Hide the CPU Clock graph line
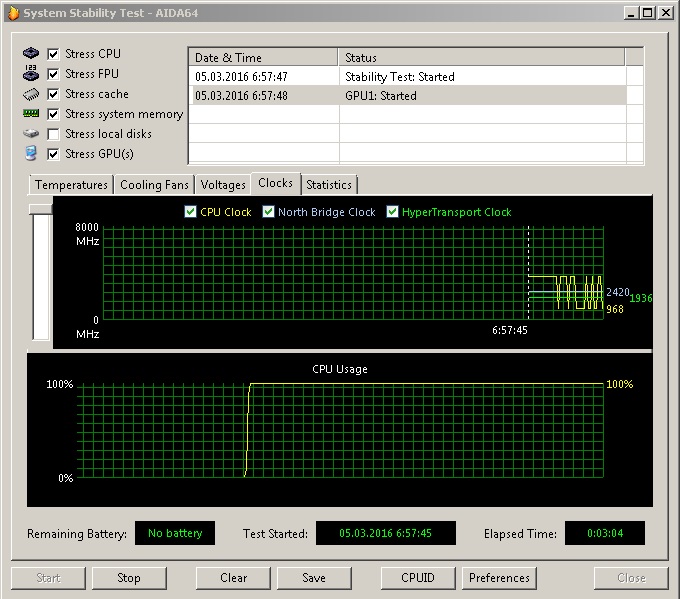Viewport: 680px width, 599px height. tap(190, 212)
